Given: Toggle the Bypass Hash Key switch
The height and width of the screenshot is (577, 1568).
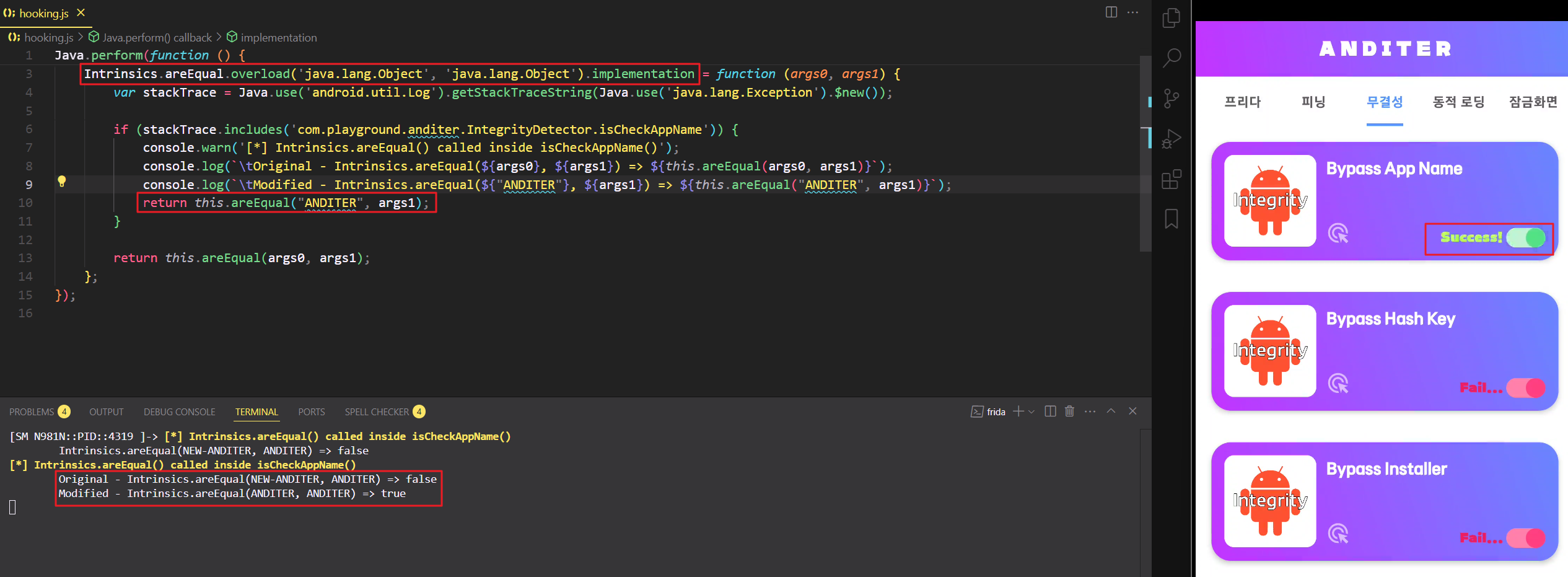Looking at the screenshot, I should pos(1526,388).
